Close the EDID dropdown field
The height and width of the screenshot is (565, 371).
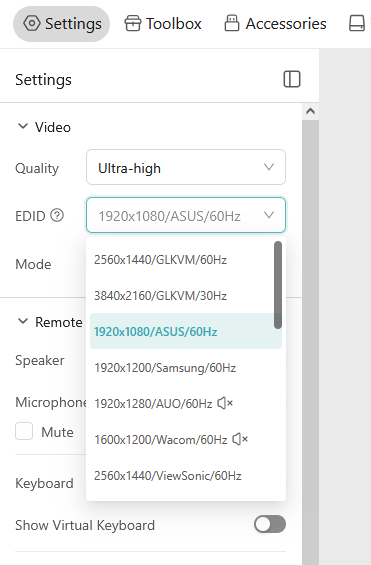pyautogui.click(x=186, y=215)
